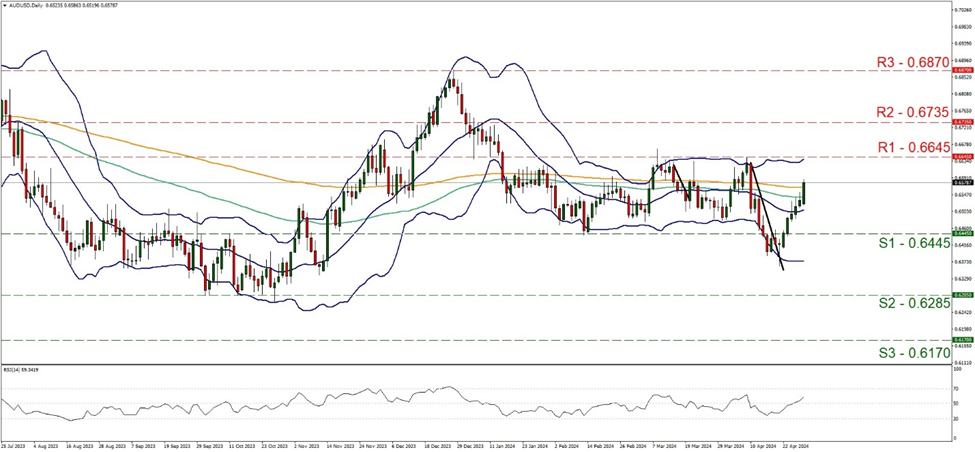
Task: Click the end of the RSI line
Action: pos(805,397)
